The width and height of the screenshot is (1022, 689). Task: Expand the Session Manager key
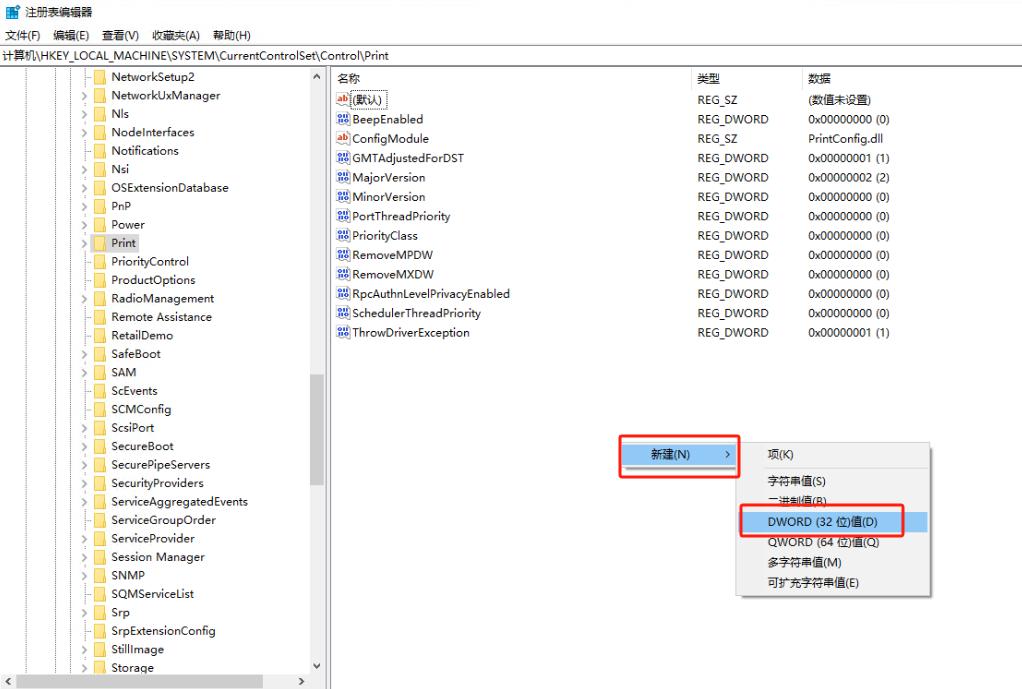pos(85,556)
